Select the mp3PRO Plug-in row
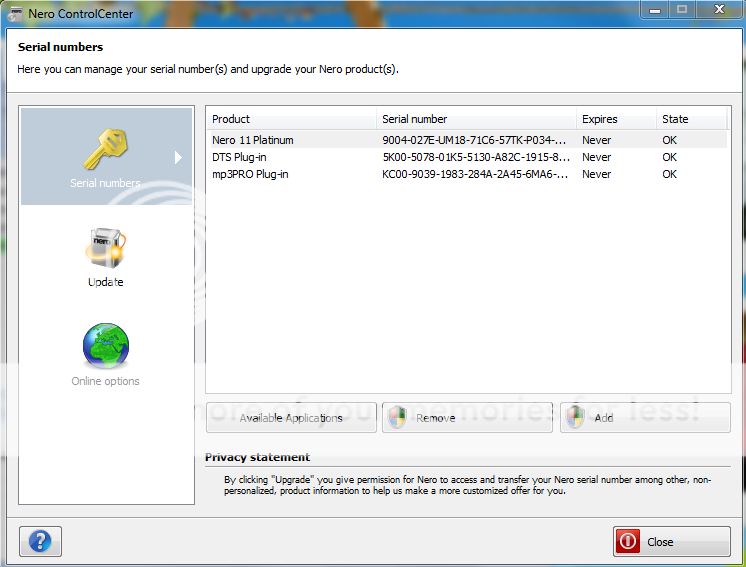Screen dimensions: 746x567 (467, 174)
